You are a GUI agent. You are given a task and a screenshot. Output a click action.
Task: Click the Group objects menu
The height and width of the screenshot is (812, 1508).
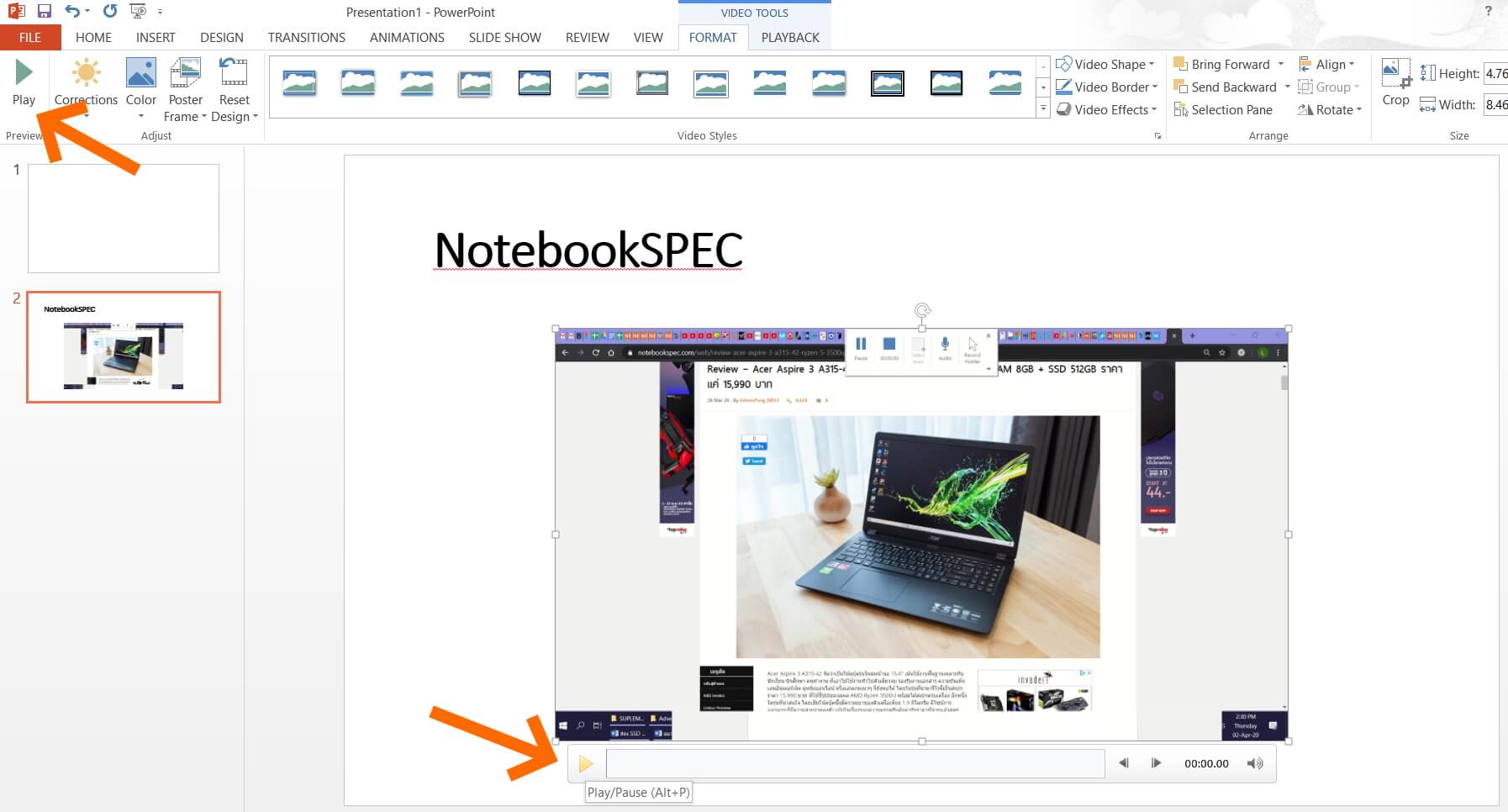[x=1328, y=87]
